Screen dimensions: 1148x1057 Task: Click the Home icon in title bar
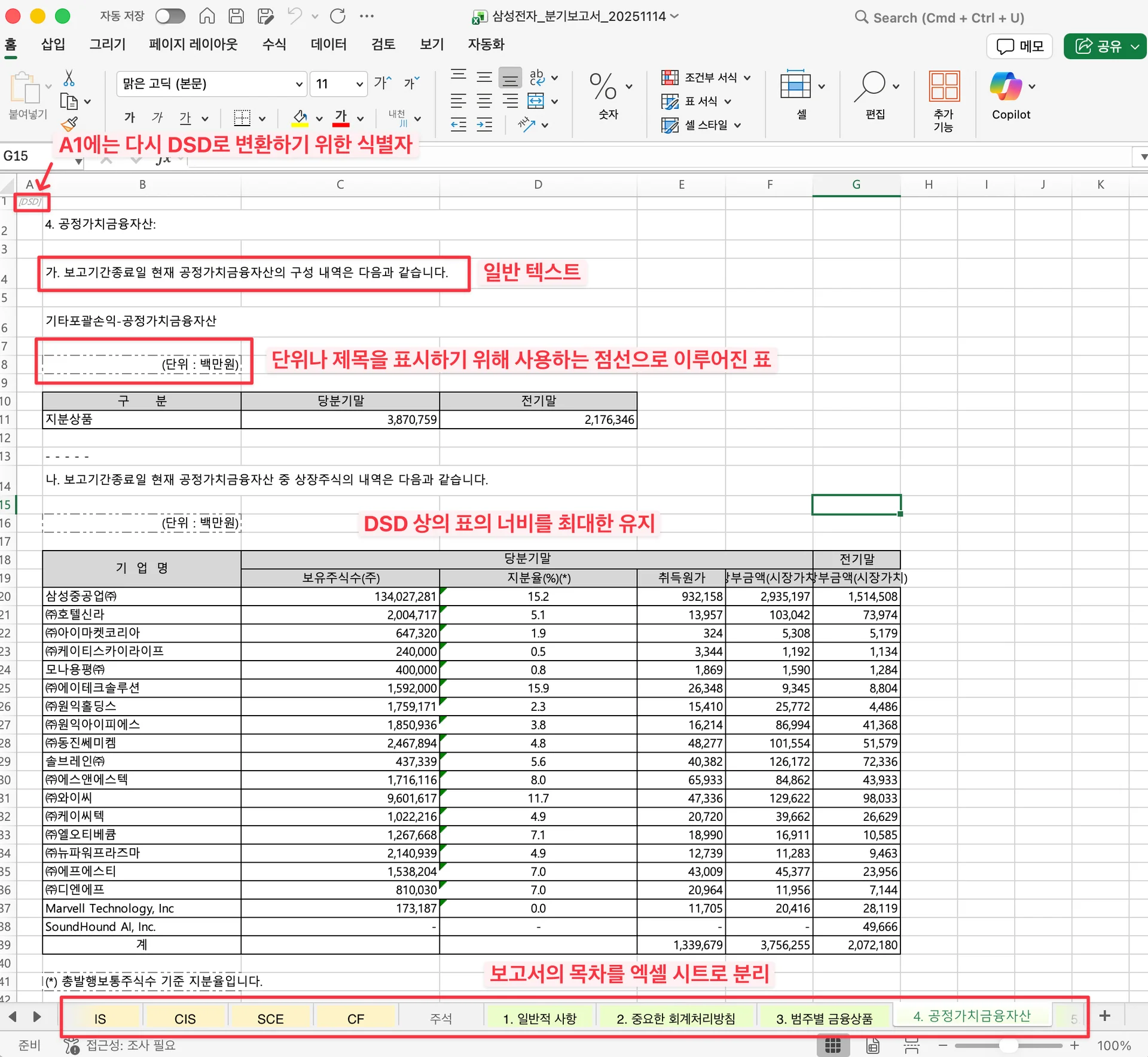[x=207, y=16]
